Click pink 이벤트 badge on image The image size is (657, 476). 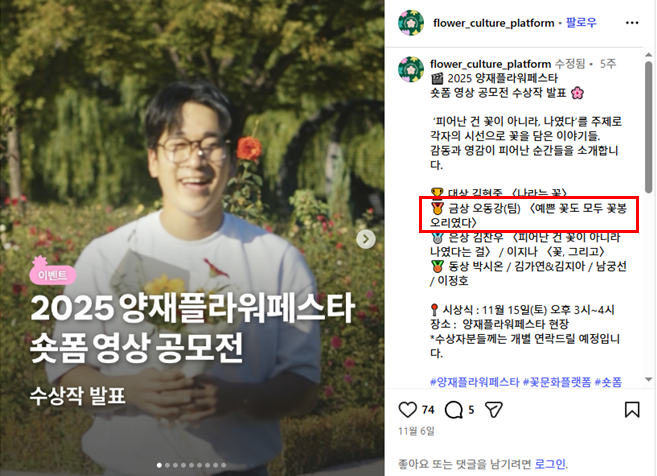pos(52,274)
